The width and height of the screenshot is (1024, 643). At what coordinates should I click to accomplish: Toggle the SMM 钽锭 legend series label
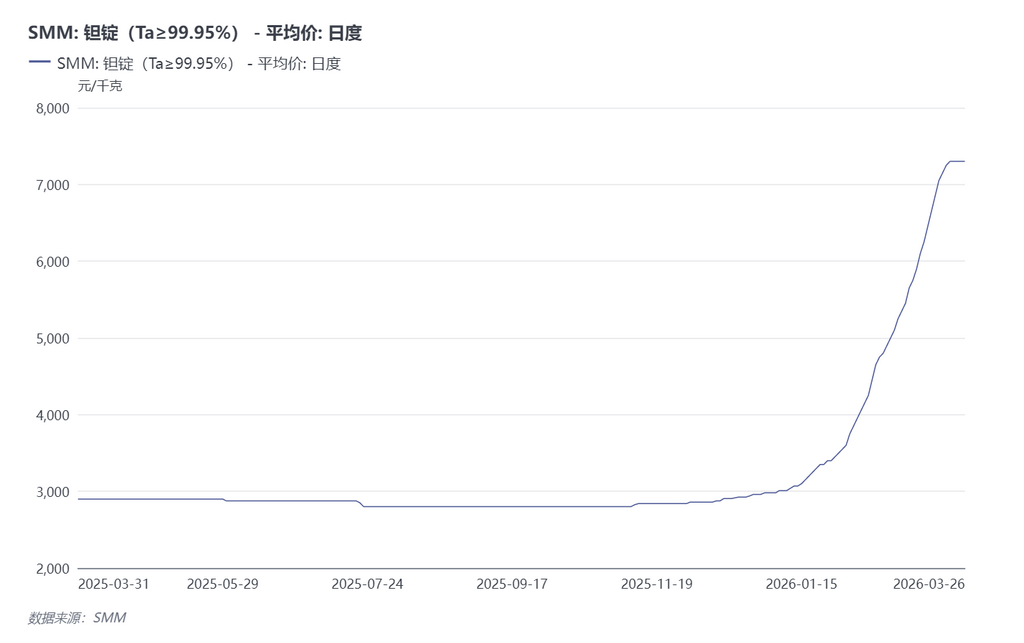click(x=198, y=63)
